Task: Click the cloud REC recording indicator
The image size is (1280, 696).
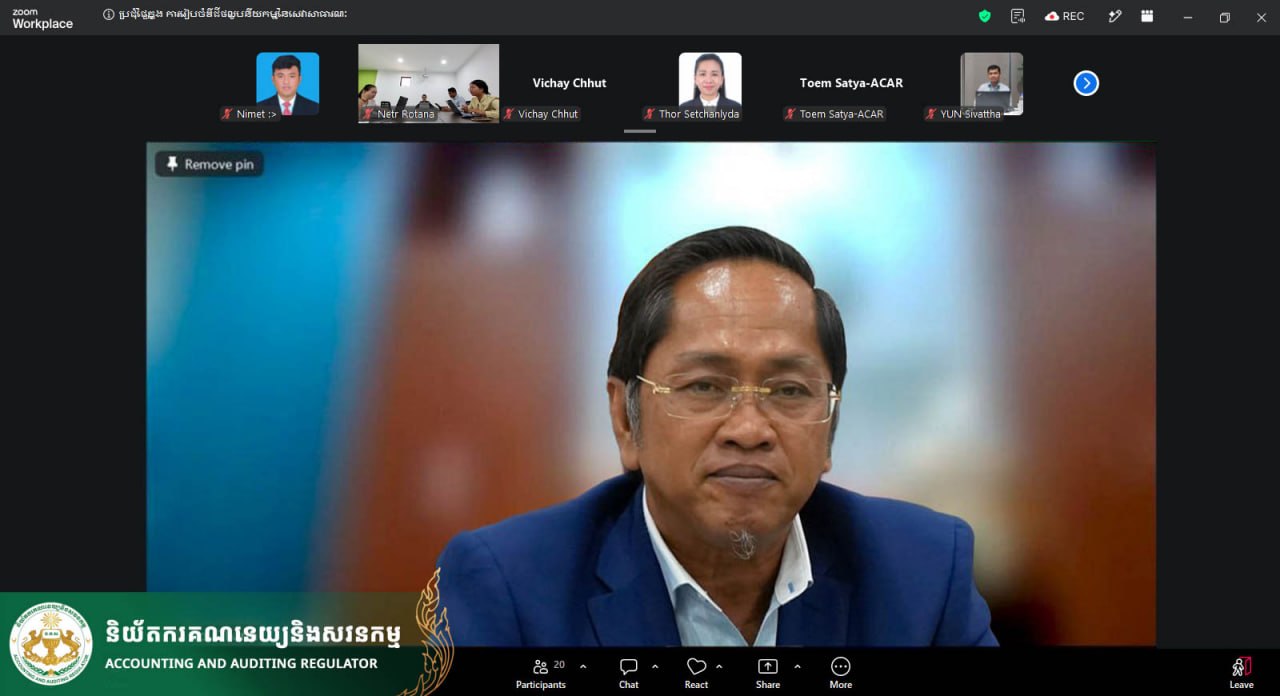Action: click(1064, 16)
